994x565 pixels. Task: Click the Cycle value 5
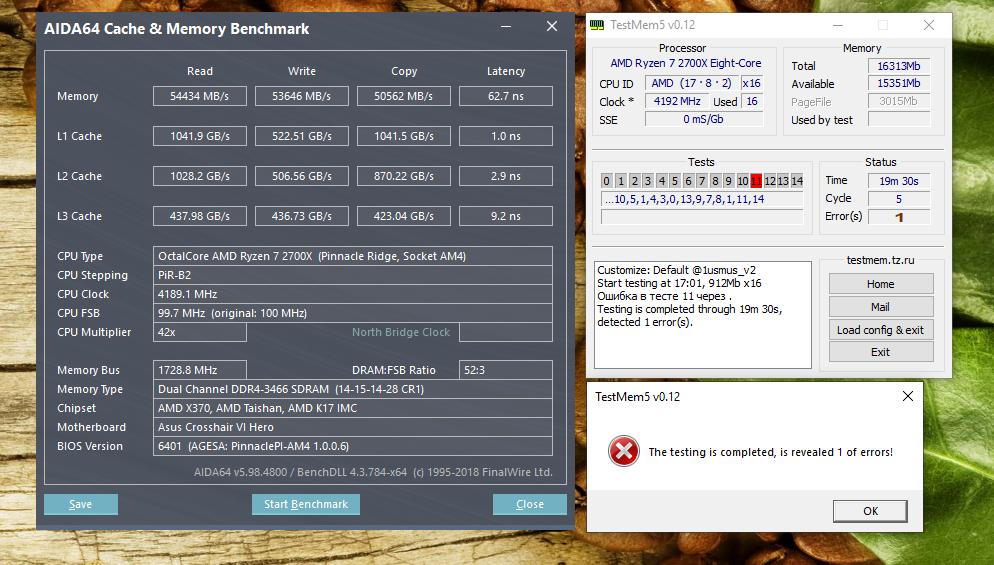tap(899, 199)
